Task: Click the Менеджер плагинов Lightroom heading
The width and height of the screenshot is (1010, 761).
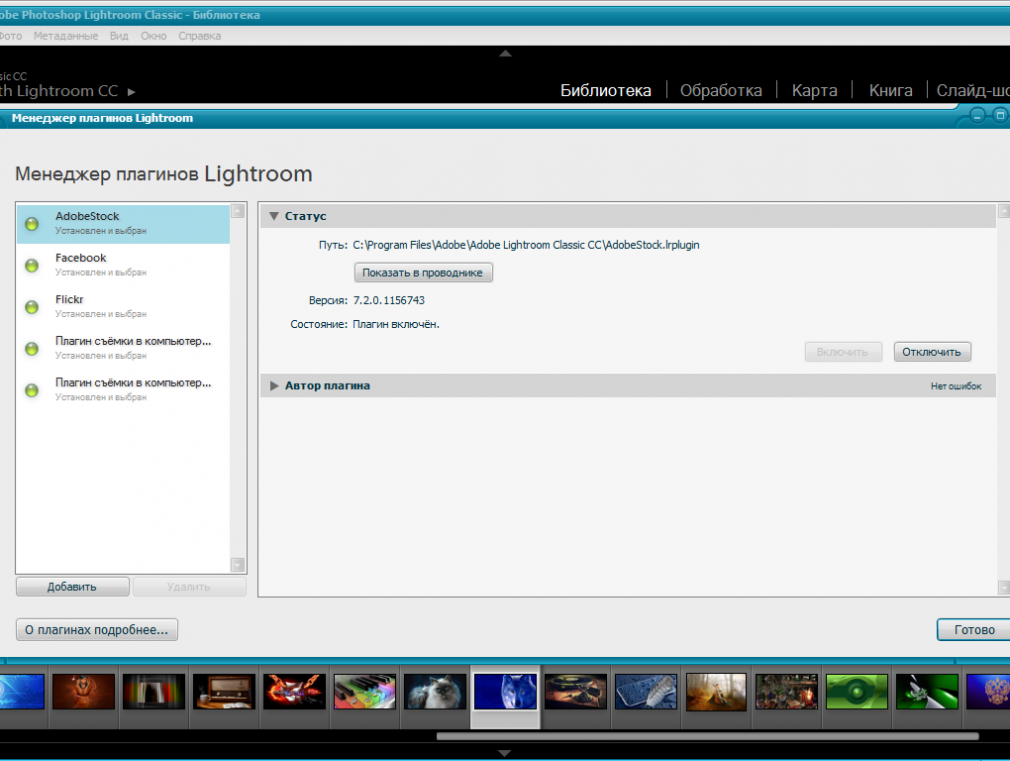Action: coord(164,174)
